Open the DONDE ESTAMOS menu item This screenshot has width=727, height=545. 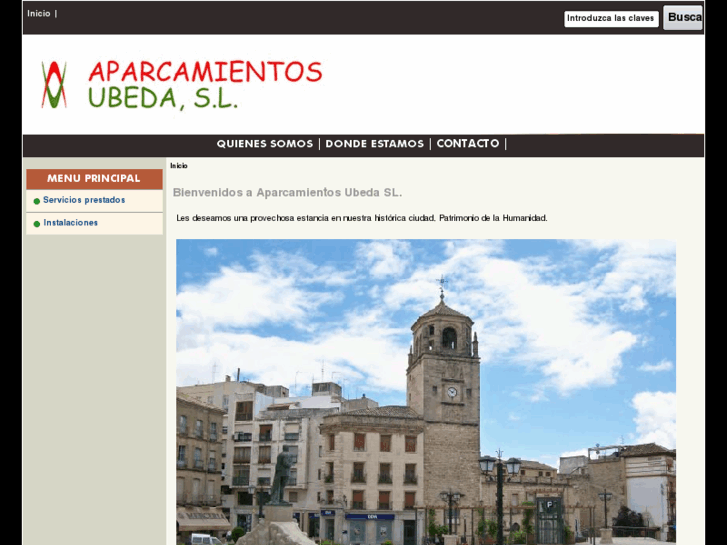click(x=375, y=144)
